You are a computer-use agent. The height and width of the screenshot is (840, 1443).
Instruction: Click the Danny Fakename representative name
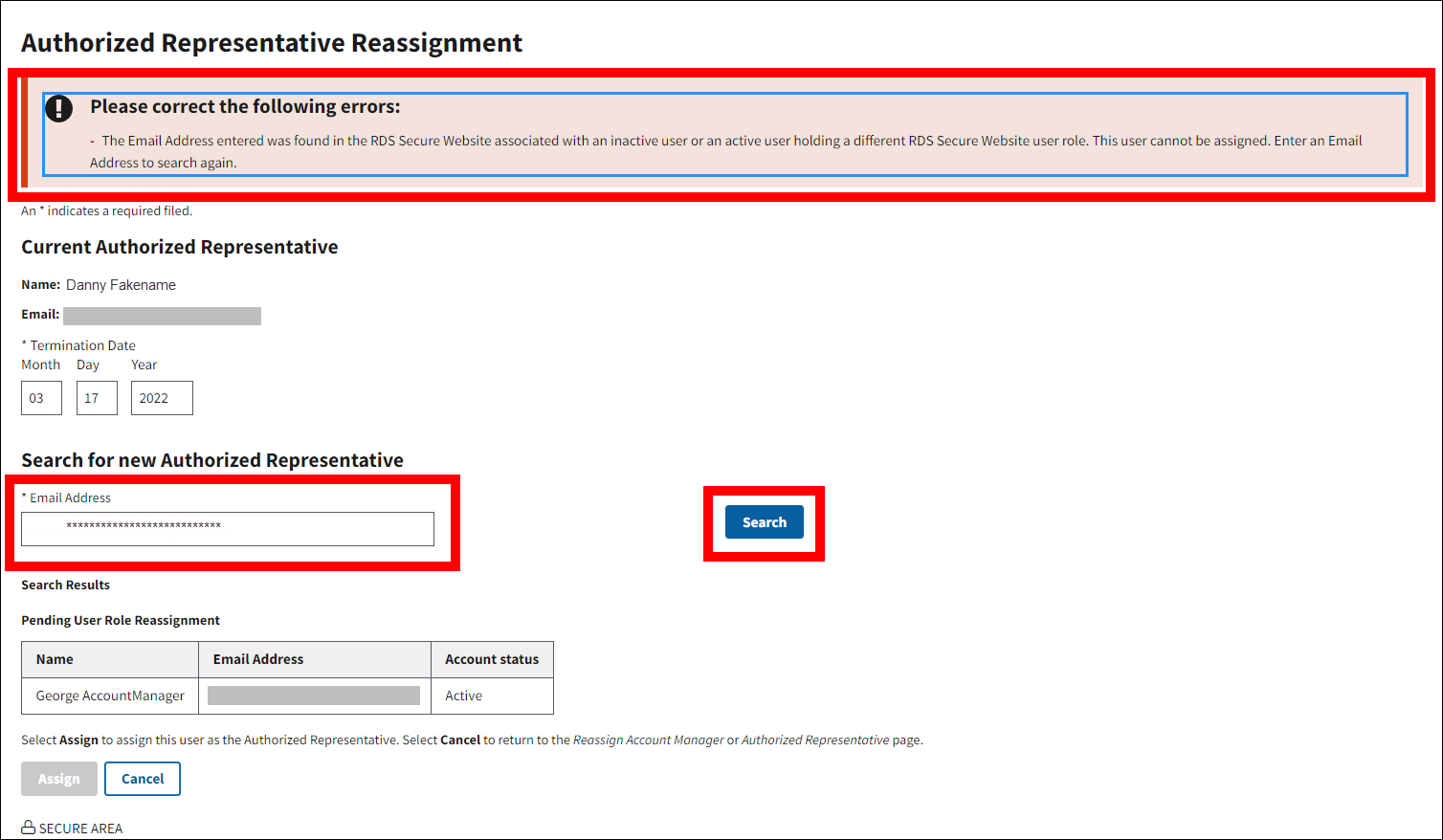(121, 285)
